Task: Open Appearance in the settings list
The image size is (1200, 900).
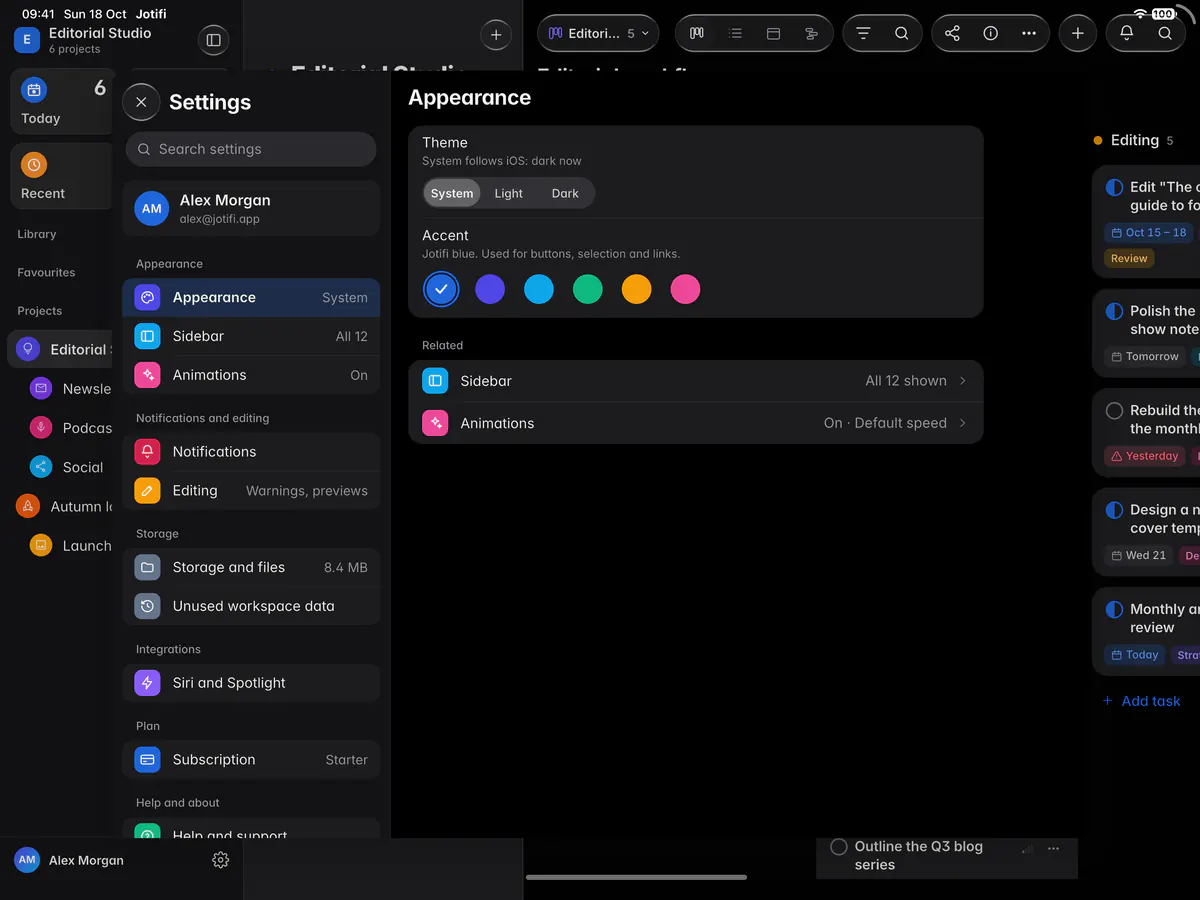Action: (x=251, y=297)
